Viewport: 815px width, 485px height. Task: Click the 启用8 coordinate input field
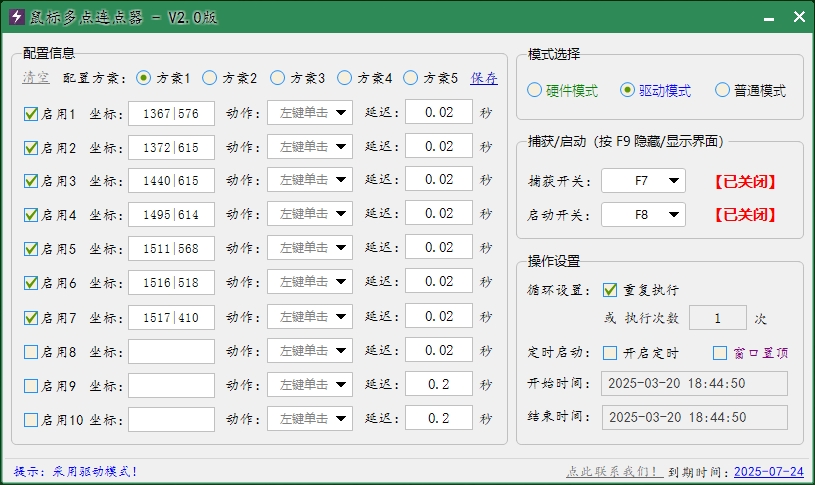tap(171, 352)
